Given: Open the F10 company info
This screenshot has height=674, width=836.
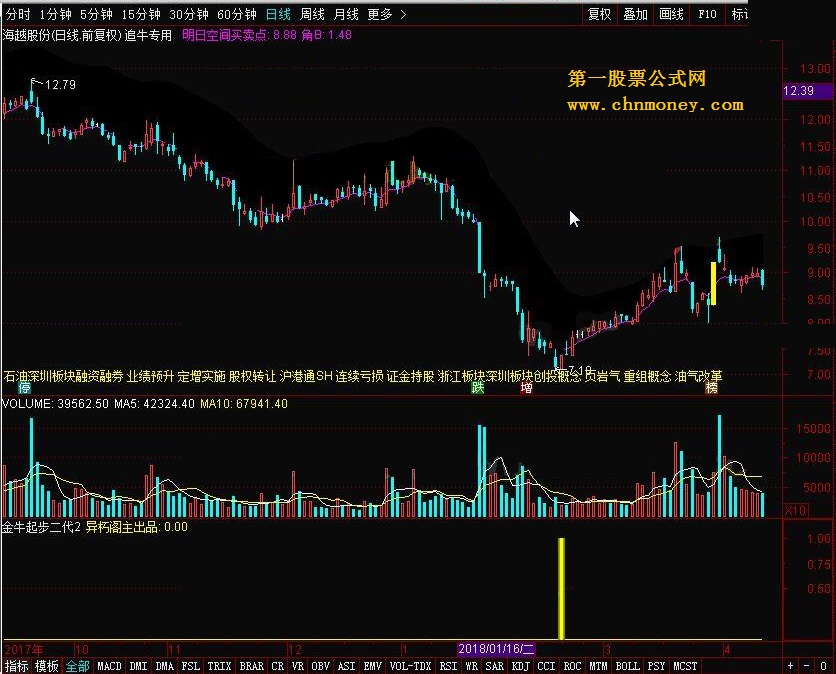Looking at the screenshot, I should pyautogui.click(x=708, y=14).
